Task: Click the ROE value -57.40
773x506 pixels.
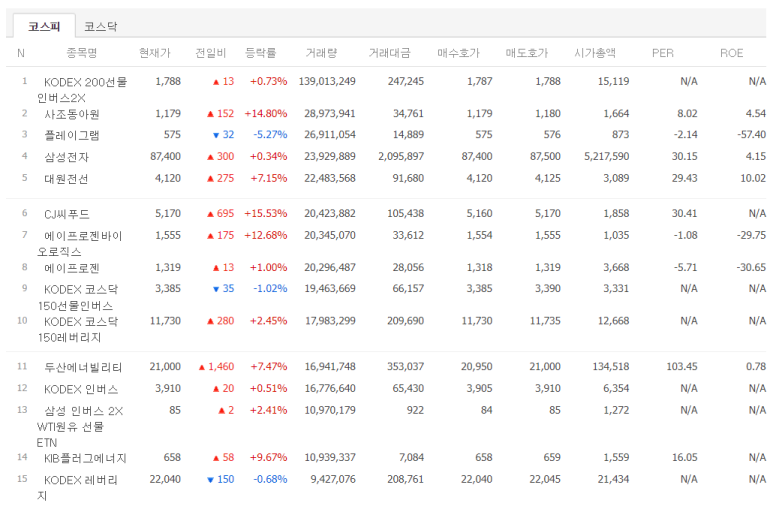Action: pos(751,135)
